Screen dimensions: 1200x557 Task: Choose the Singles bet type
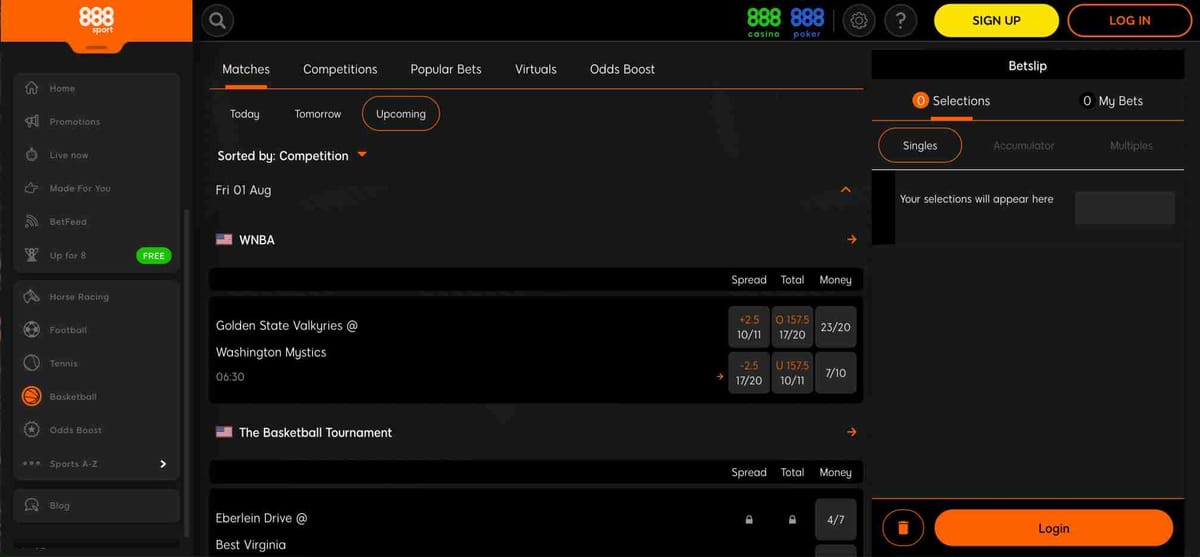point(920,145)
